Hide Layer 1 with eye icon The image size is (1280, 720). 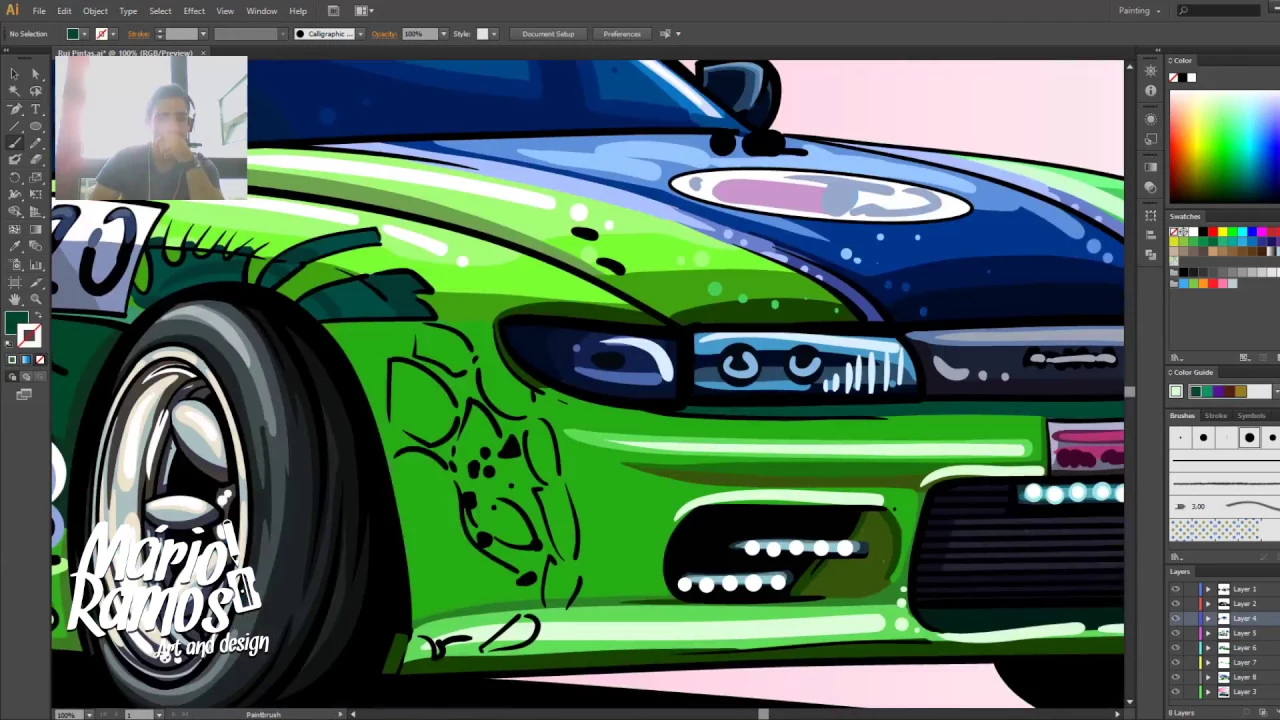point(1175,589)
